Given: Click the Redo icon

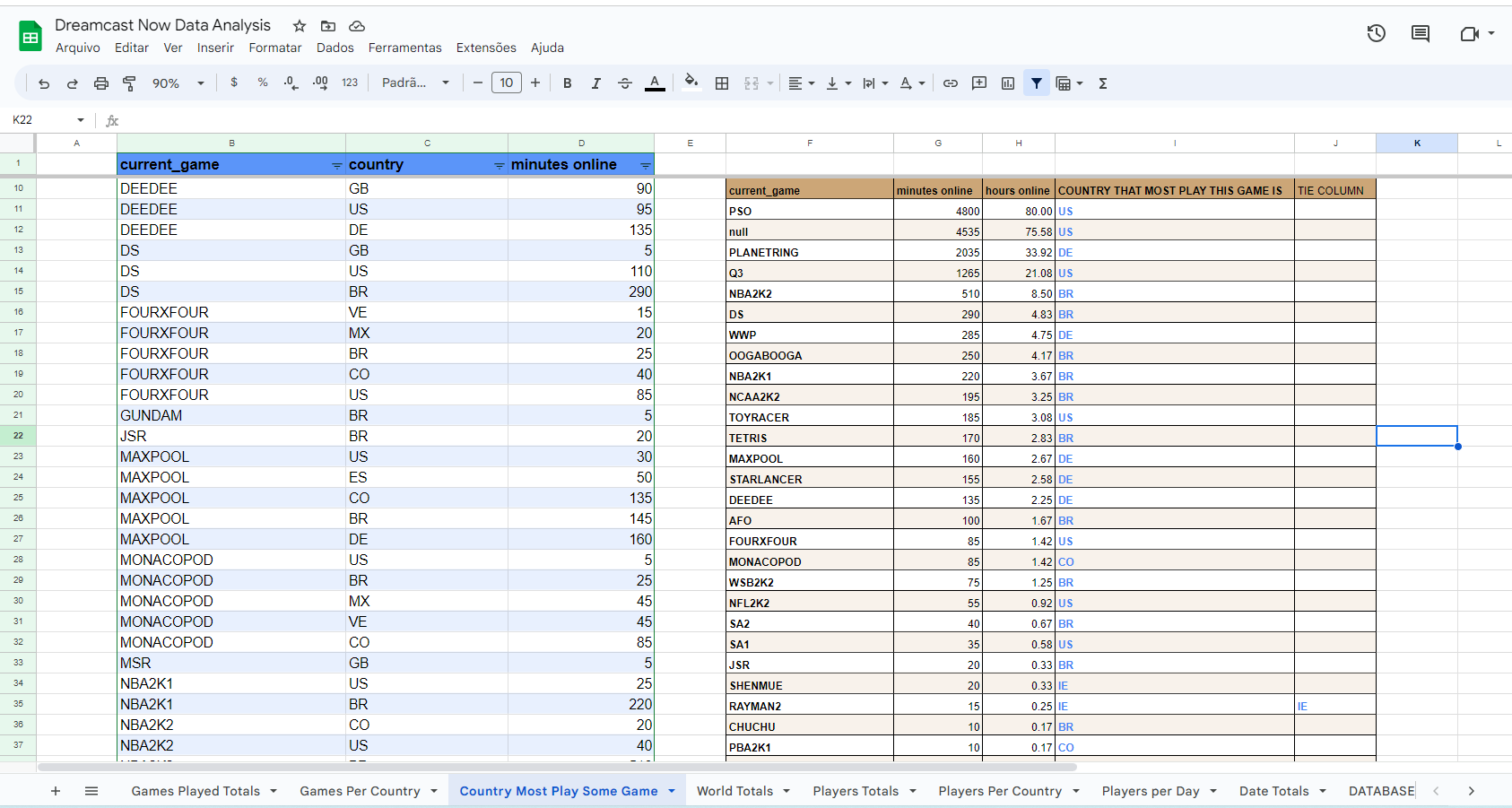Looking at the screenshot, I should click(x=73, y=83).
